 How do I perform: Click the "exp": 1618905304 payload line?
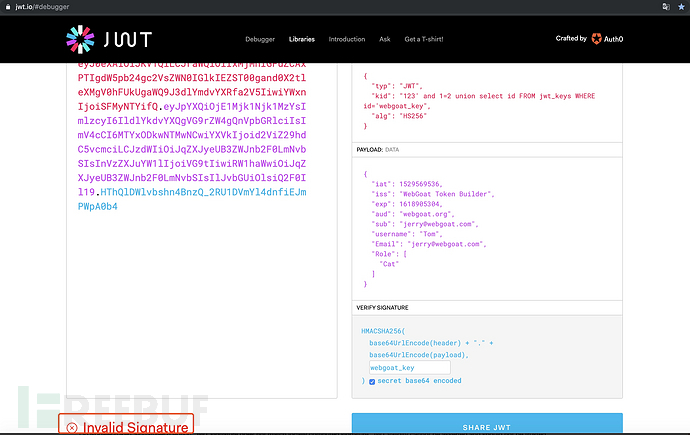pyautogui.click(x=407, y=204)
